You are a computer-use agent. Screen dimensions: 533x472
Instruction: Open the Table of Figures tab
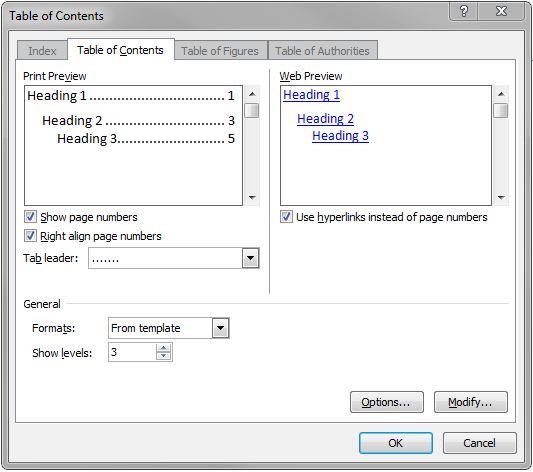coord(220,51)
